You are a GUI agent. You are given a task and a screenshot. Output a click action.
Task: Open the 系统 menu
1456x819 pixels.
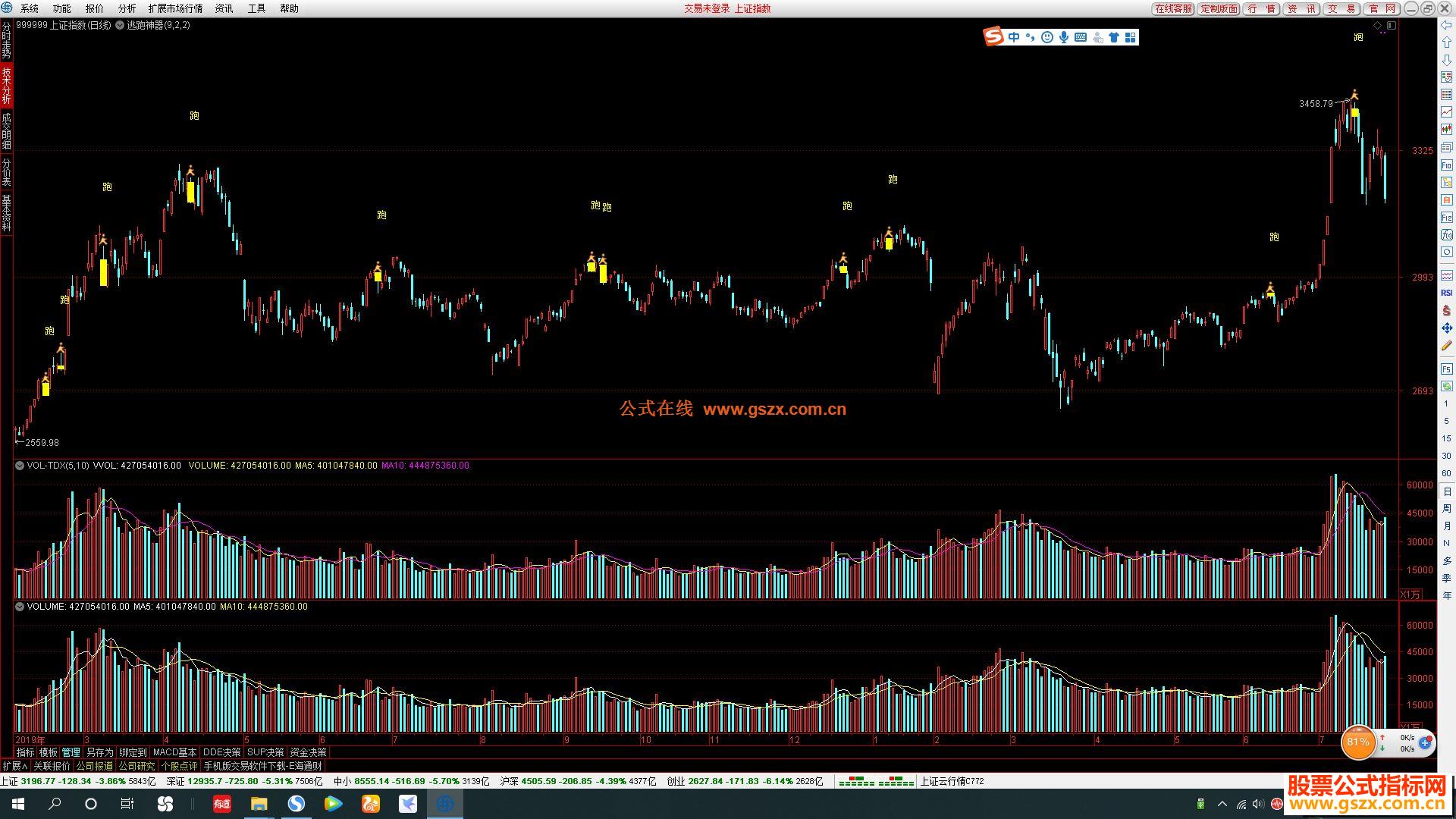29,8
